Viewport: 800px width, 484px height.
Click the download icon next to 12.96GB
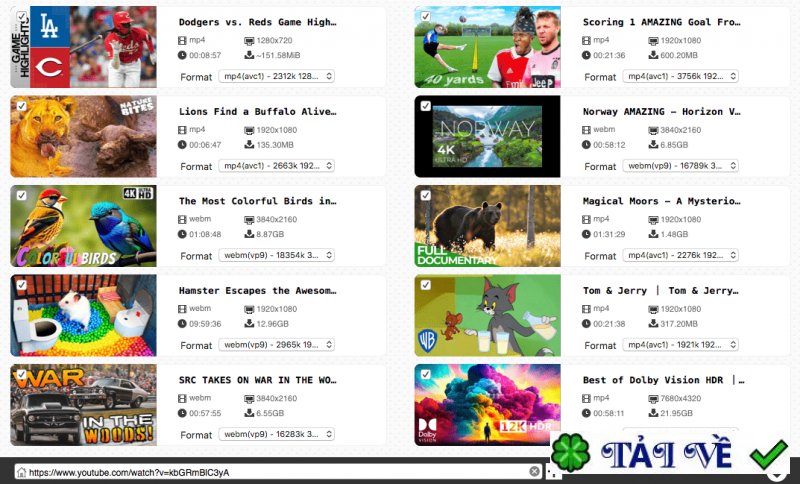point(249,323)
